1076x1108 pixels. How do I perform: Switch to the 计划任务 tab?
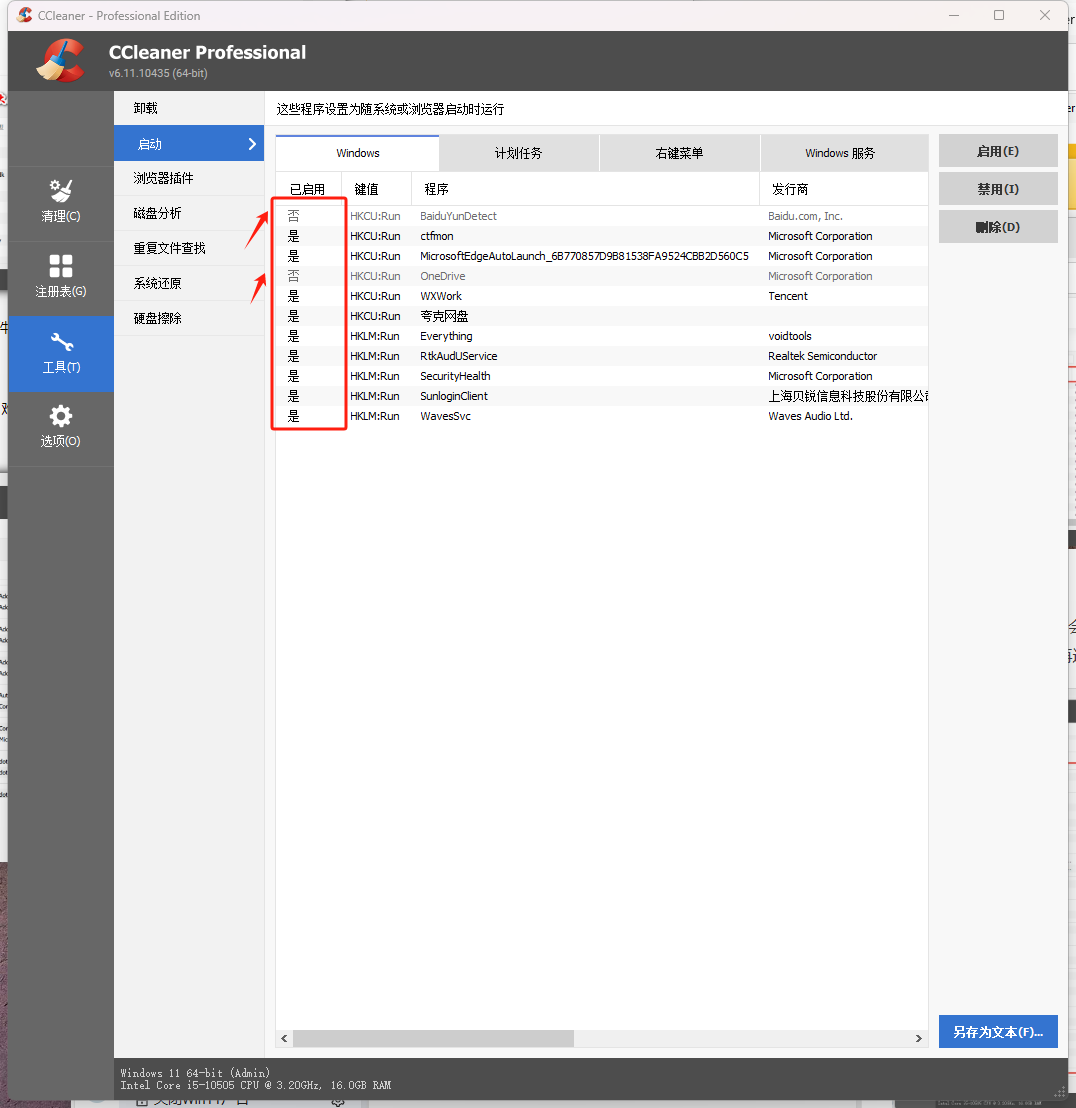point(519,153)
